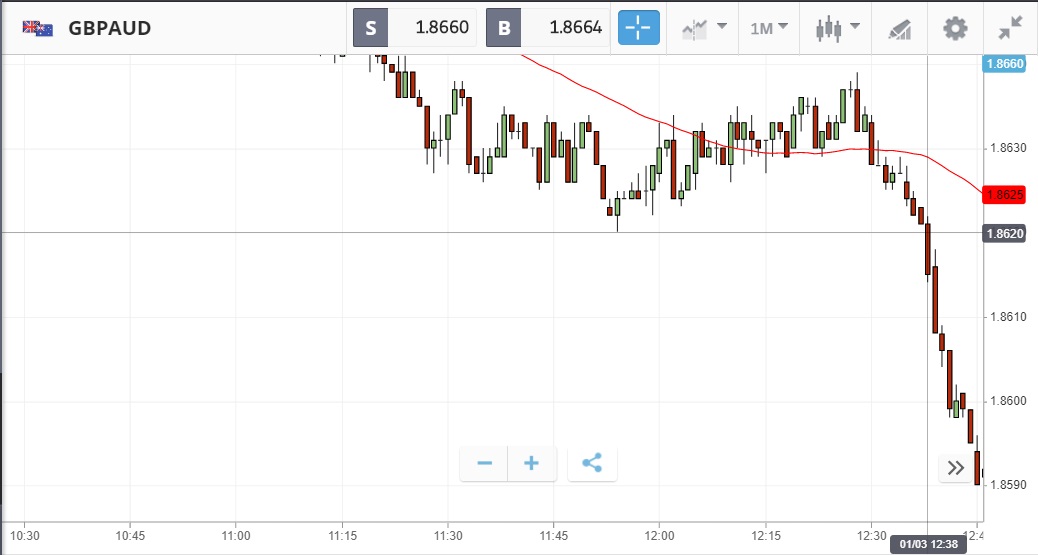Jump to latest candles double-arrow

(956, 467)
